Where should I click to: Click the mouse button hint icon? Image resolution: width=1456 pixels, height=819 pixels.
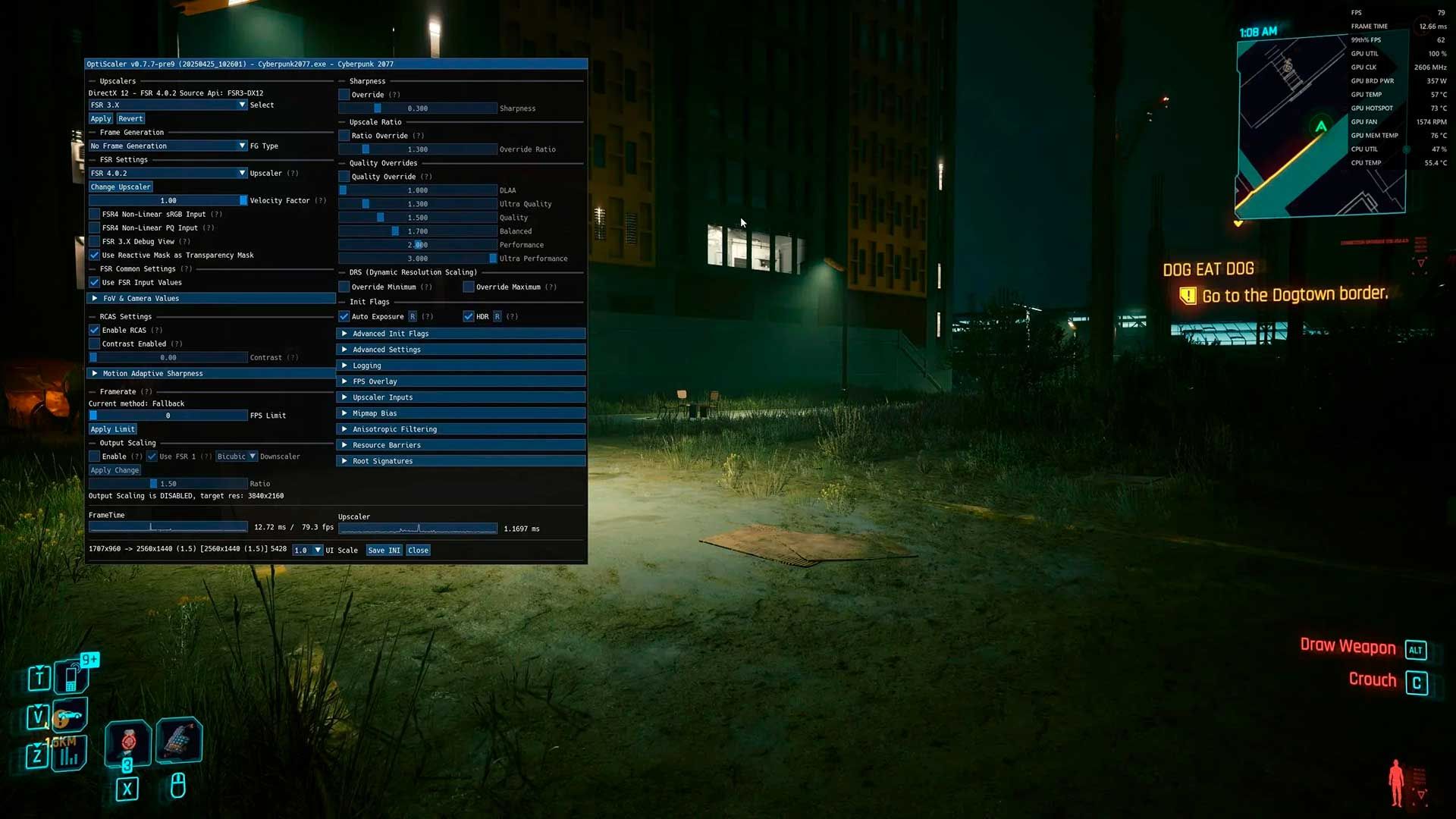(178, 786)
